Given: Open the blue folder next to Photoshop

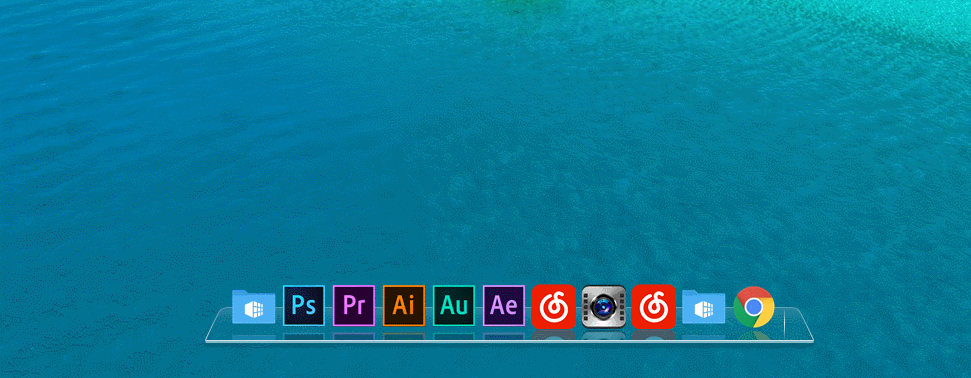Looking at the screenshot, I should tap(254, 307).
